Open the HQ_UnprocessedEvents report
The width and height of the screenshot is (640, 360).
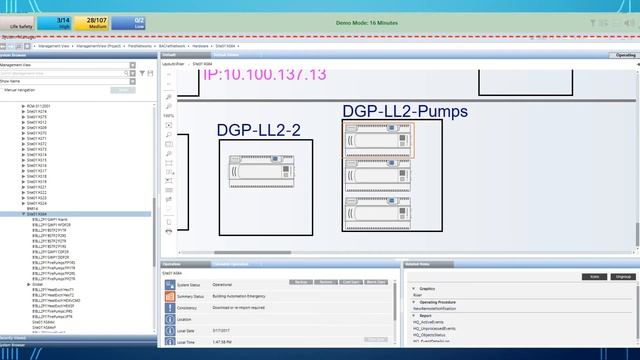pyautogui.click(x=434, y=329)
